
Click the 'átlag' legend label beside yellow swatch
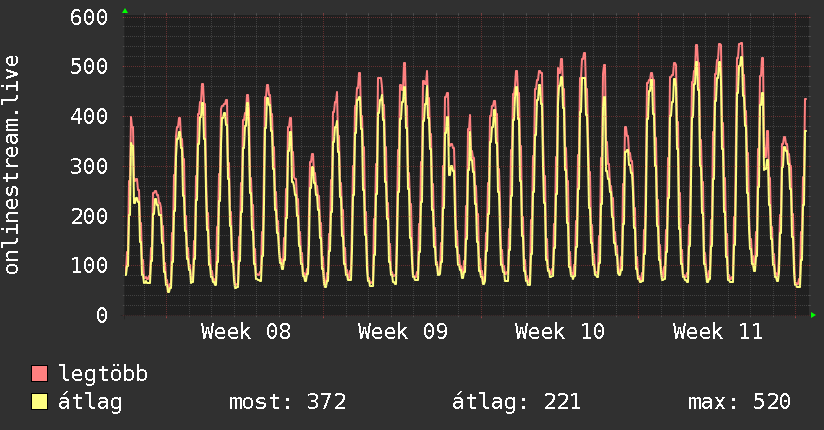(90, 402)
